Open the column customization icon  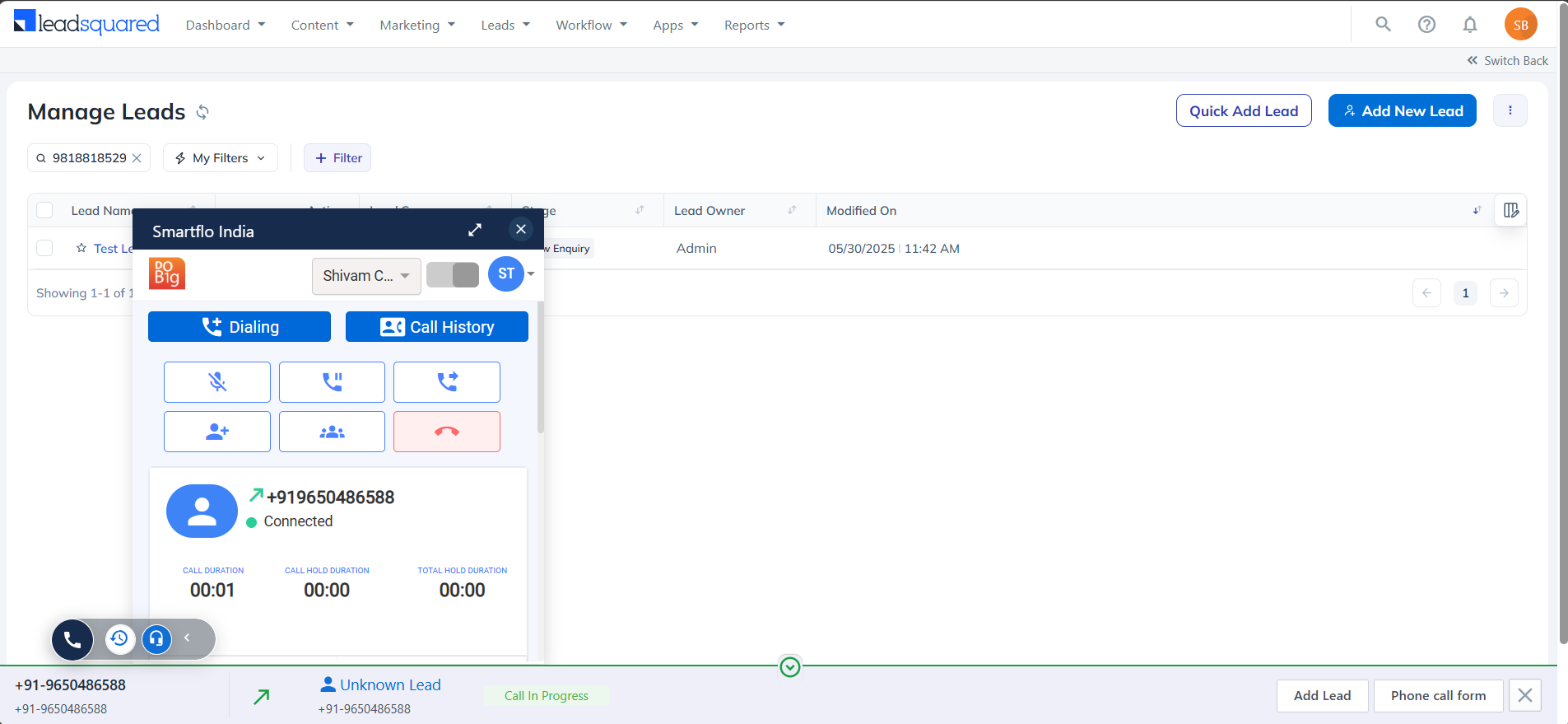point(1511,210)
